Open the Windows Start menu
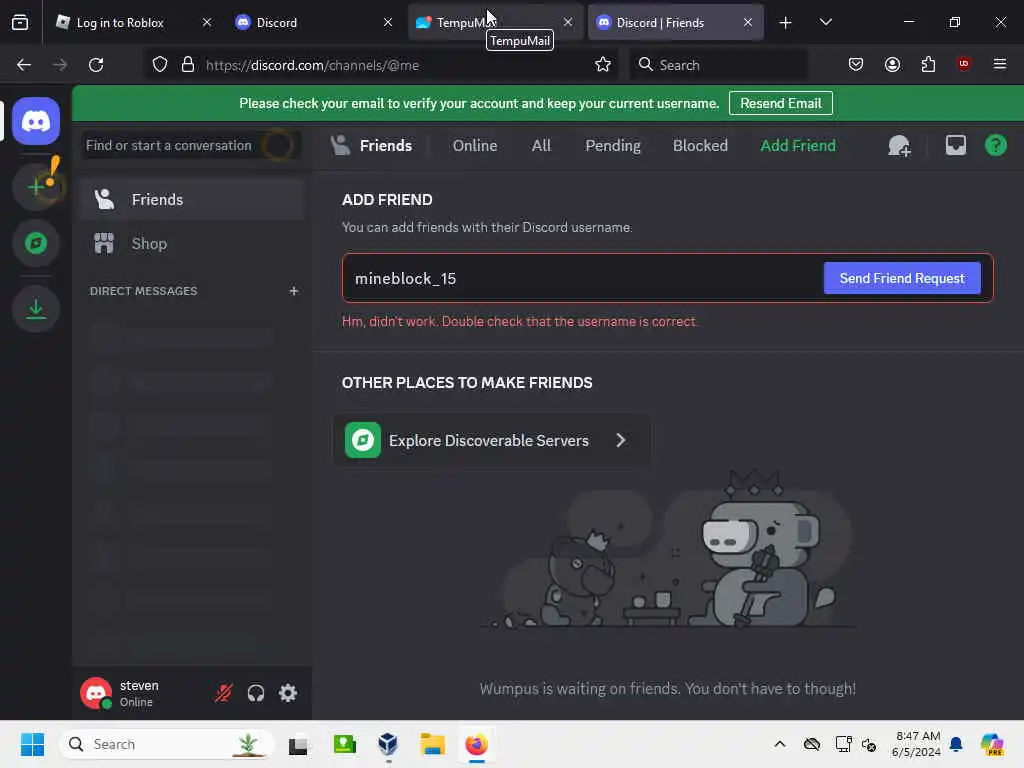Screen dimensions: 1024x768 [32, 744]
